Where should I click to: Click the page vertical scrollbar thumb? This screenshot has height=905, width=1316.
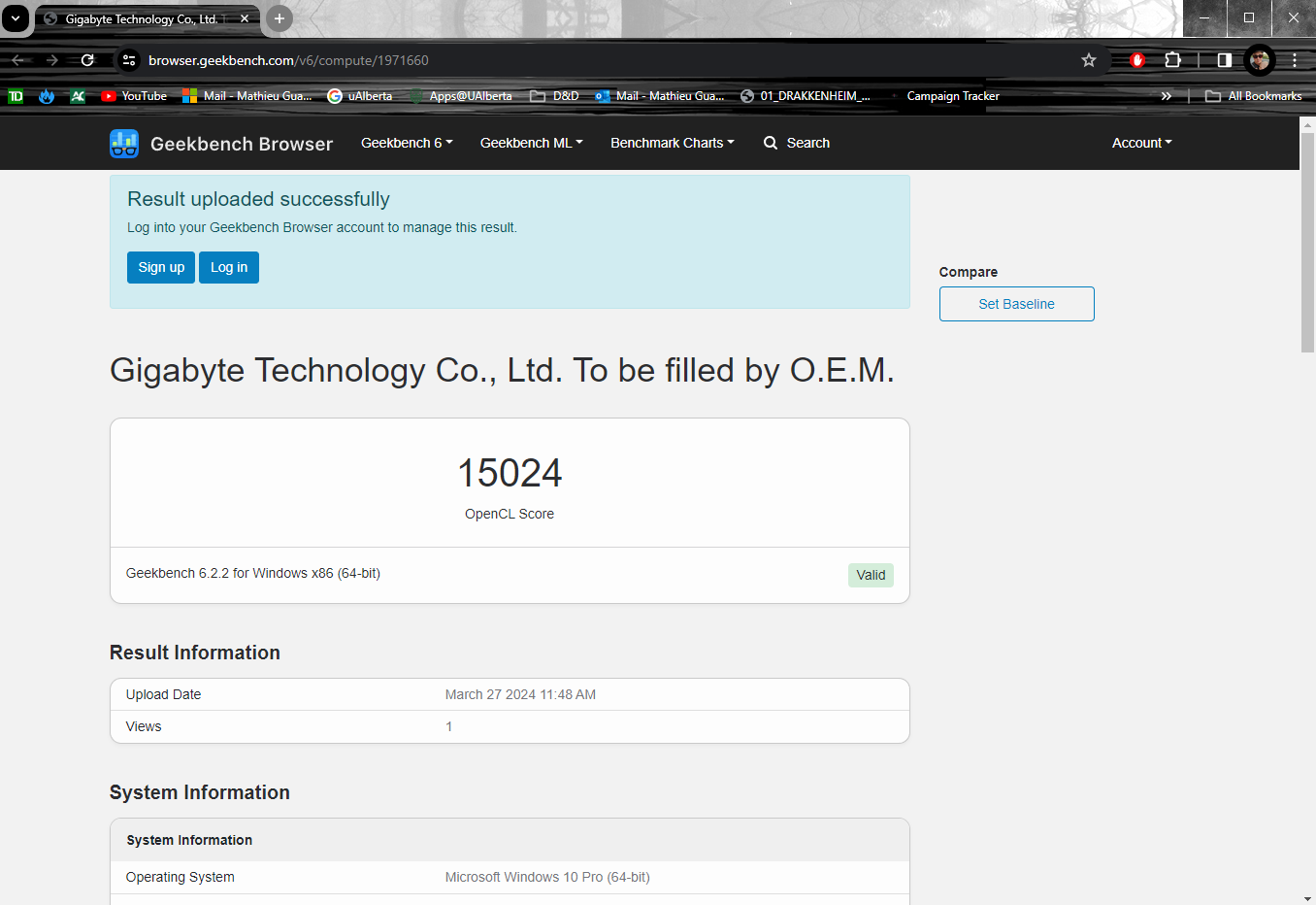point(1307,243)
